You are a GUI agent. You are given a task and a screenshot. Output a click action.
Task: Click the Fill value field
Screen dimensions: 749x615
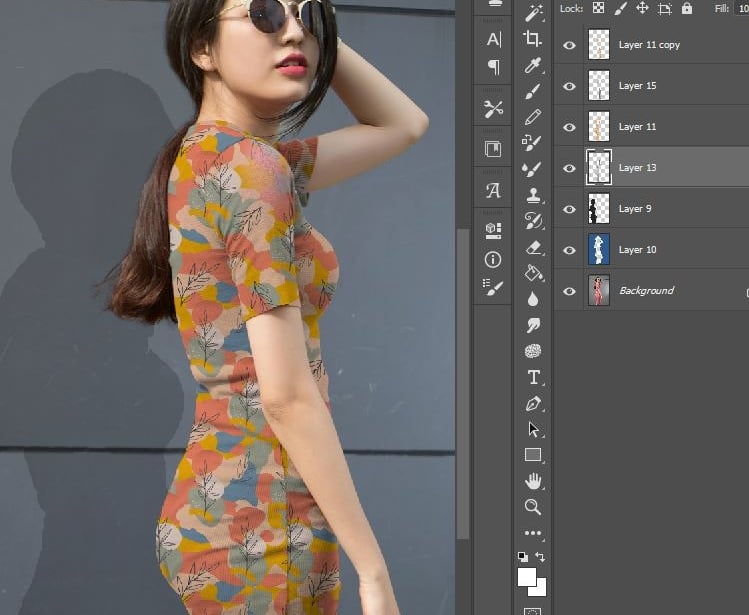pos(741,9)
